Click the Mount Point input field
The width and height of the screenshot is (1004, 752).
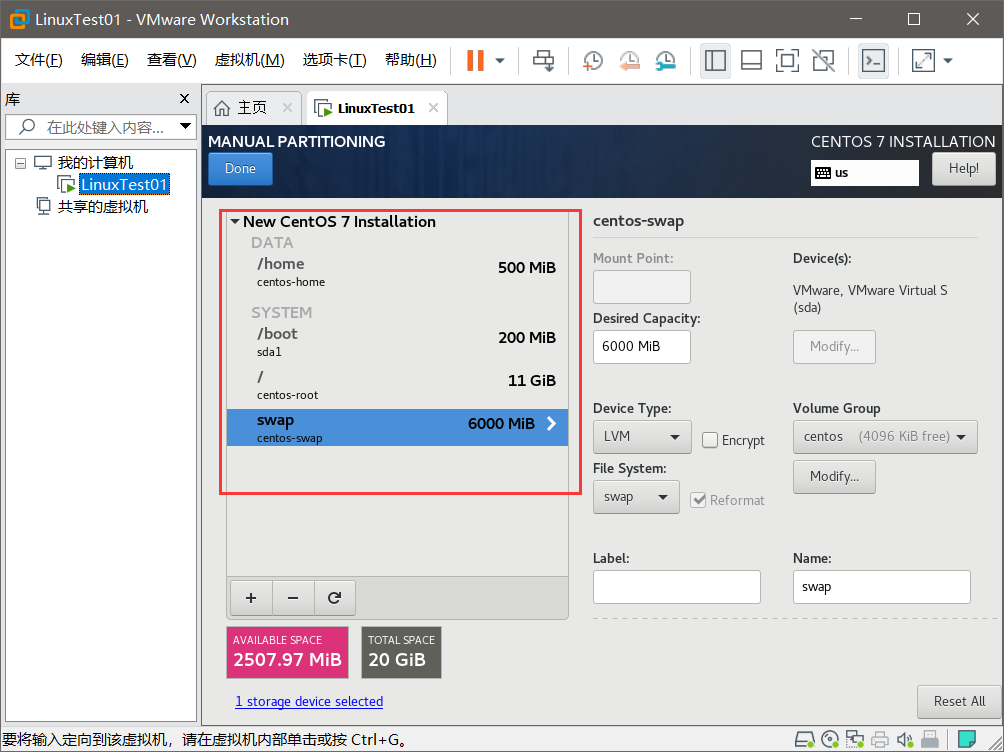click(642, 287)
